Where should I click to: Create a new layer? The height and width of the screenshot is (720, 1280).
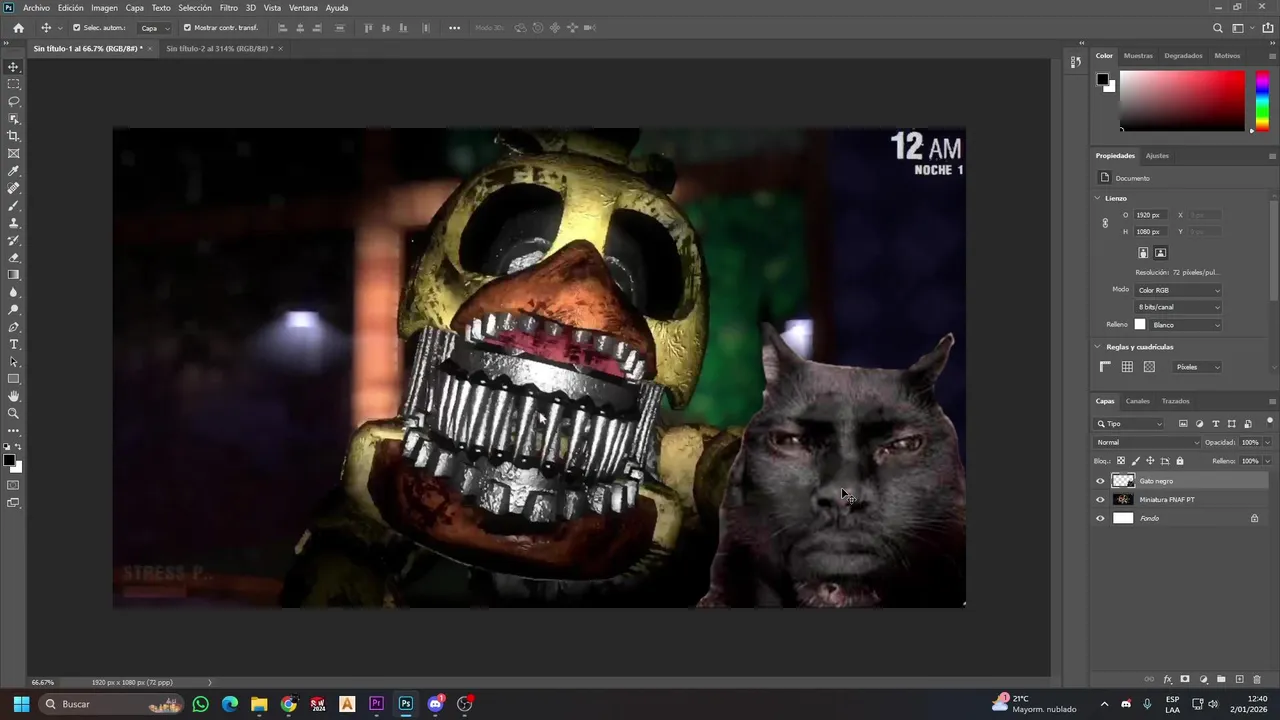1239,680
